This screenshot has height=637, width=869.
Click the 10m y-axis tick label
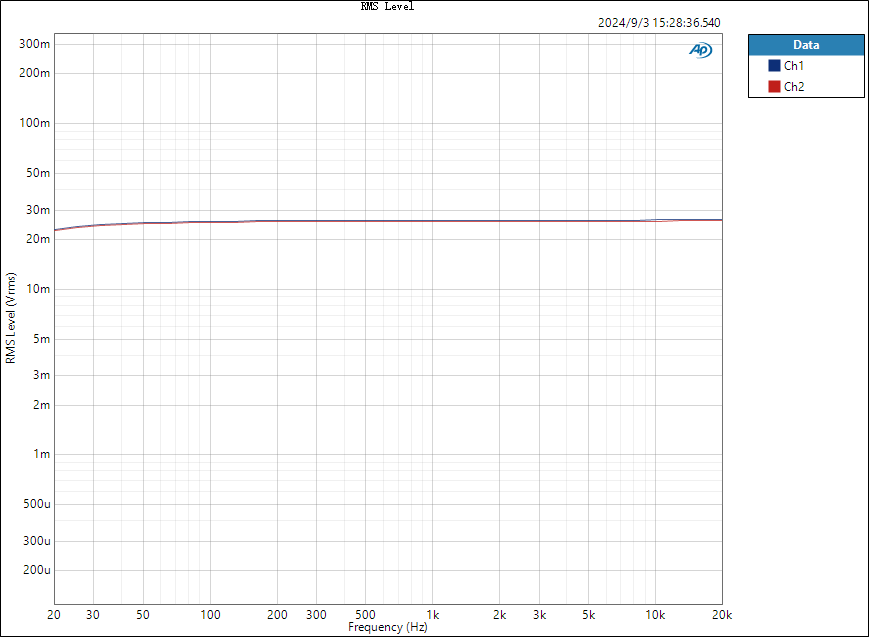pyautogui.click(x=38, y=289)
